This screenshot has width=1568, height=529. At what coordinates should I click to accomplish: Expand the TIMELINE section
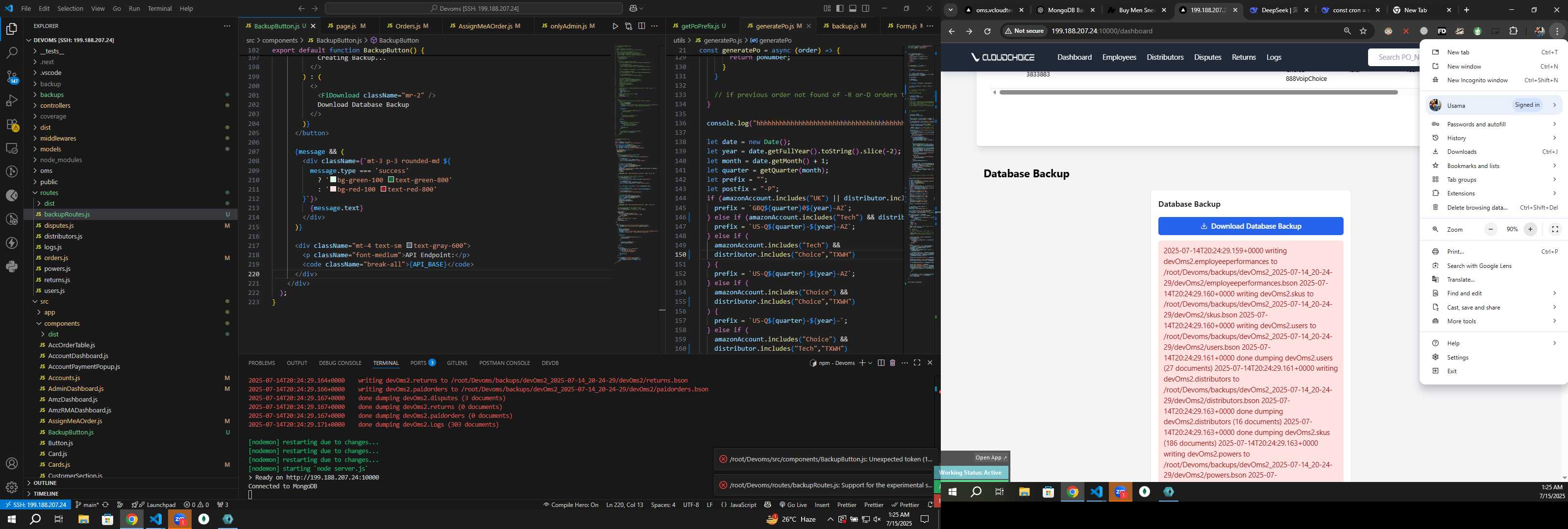click(x=46, y=494)
